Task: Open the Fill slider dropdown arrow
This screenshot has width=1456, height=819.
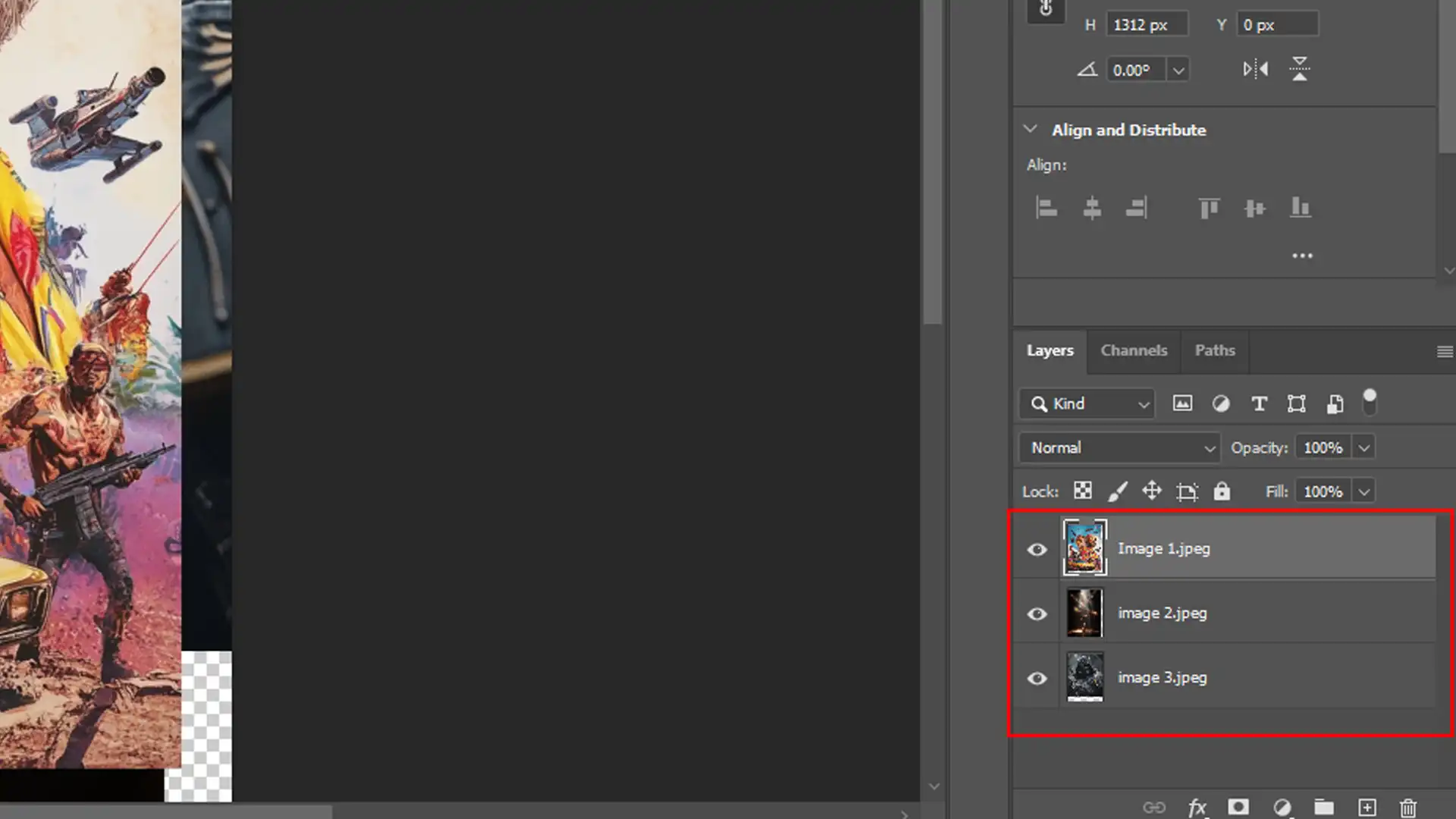Action: (1364, 492)
